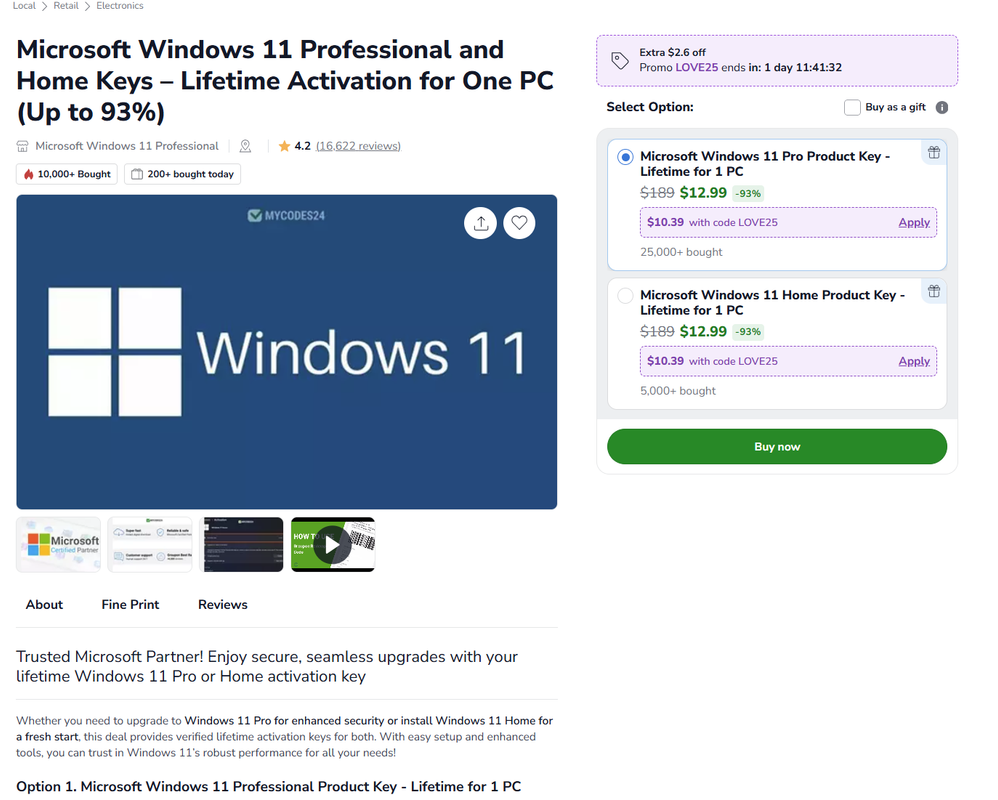Image resolution: width=998 pixels, height=800 pixels.
Task: Go to Retail in the breadcrumb
Action: point(66,6)
